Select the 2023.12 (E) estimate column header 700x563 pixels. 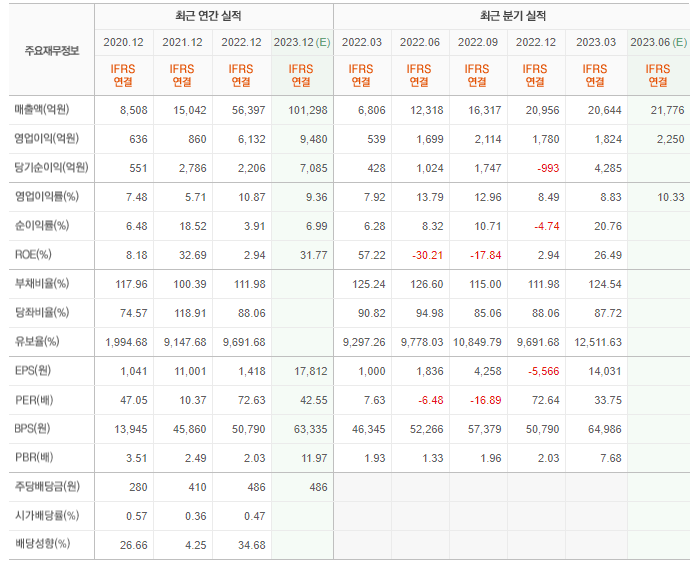coord(302,42)
